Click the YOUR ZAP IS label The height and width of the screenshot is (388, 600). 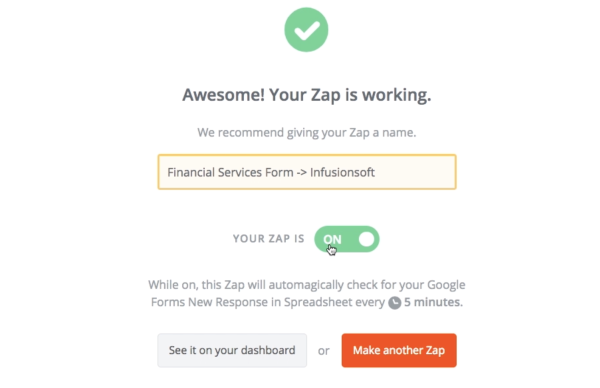pyautogui.click(x=269, y=239)
